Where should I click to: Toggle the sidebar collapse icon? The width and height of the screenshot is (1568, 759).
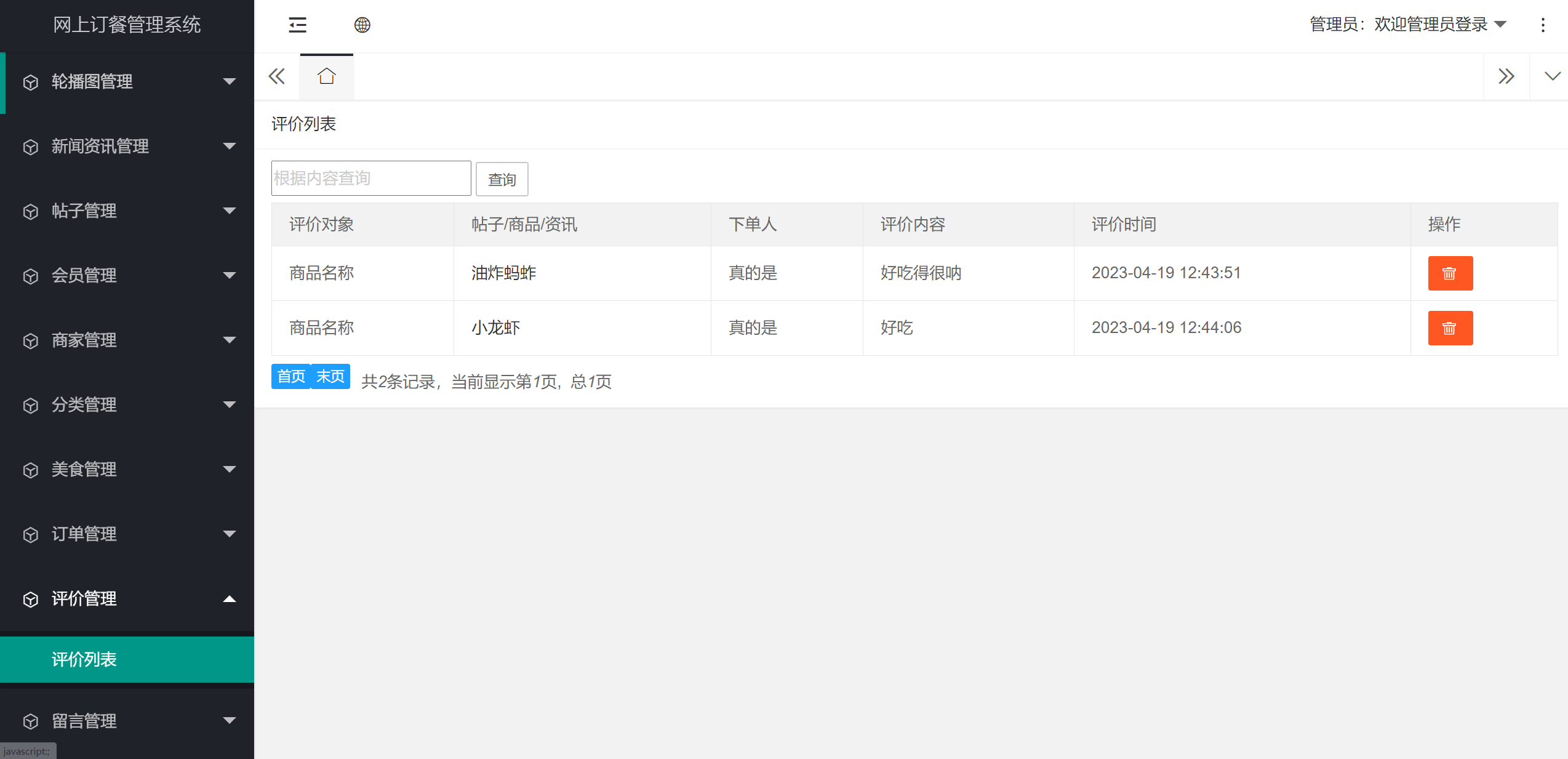(297, 25)
